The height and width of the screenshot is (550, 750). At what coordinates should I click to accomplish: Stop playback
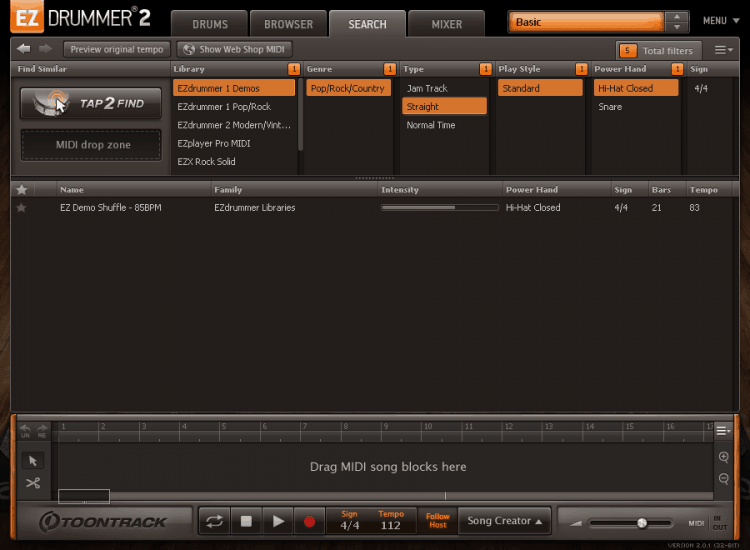point(246,521)
